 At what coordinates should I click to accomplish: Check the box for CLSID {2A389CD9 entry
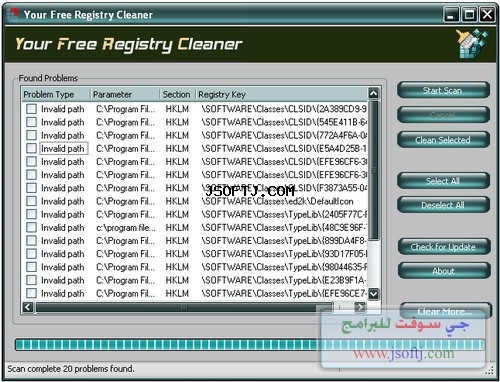coord(31,109)
